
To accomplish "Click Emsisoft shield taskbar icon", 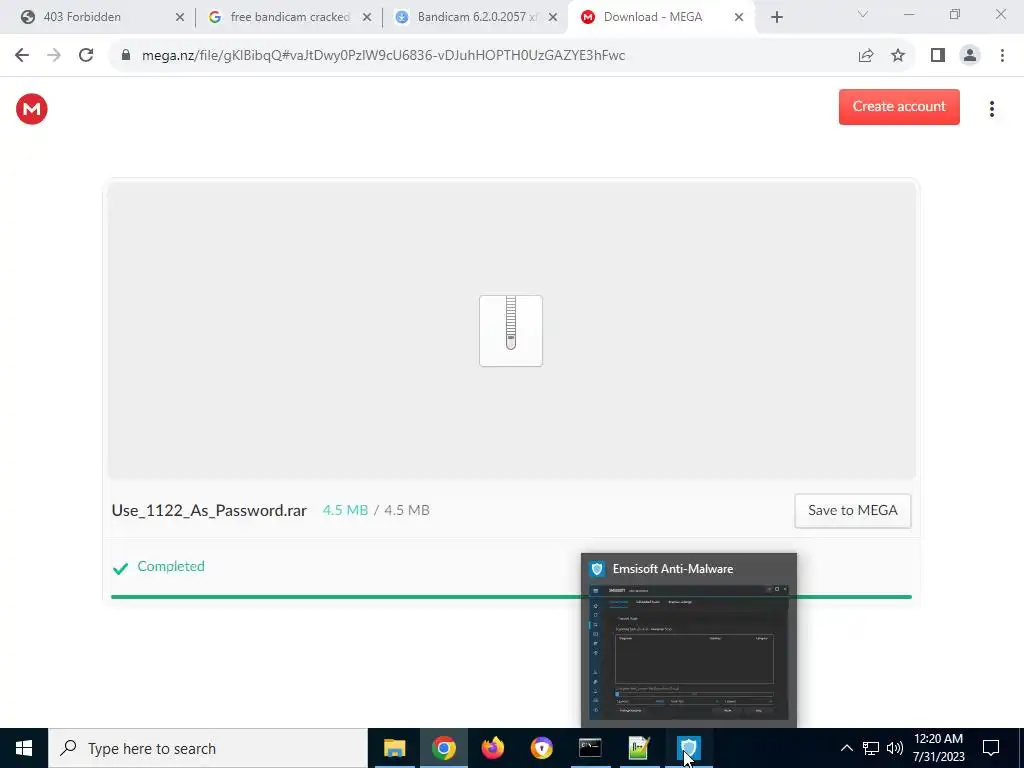I will (688, 748).
